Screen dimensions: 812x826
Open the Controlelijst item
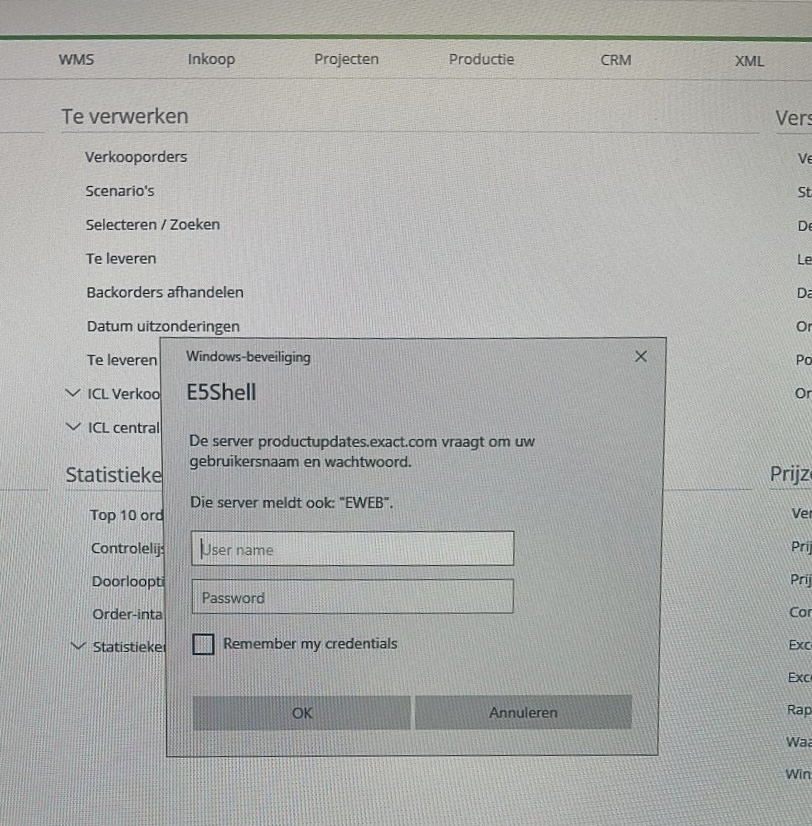tap(128, 548)
